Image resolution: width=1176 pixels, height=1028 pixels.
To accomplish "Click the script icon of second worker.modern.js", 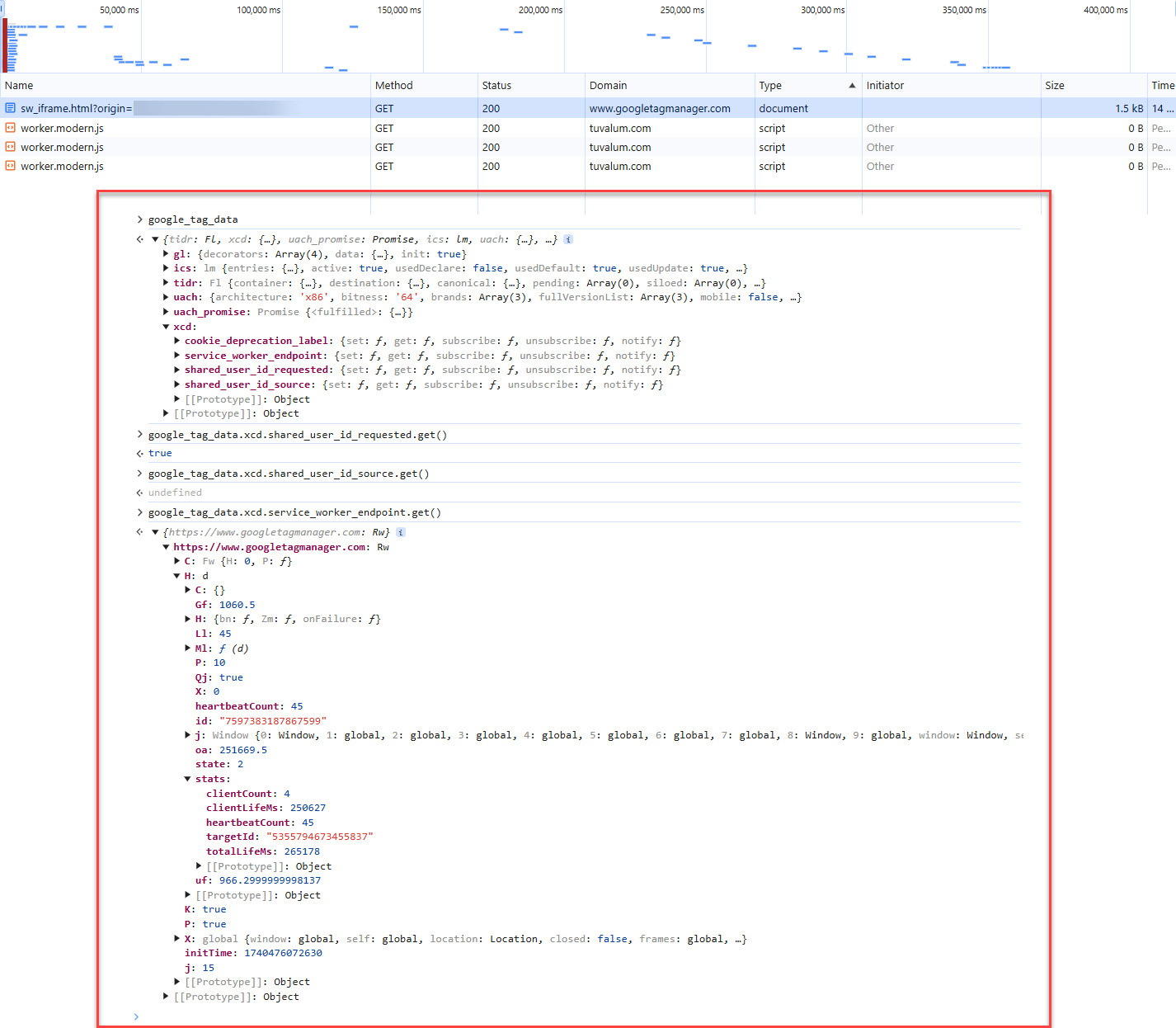I will tap(11, 147).
